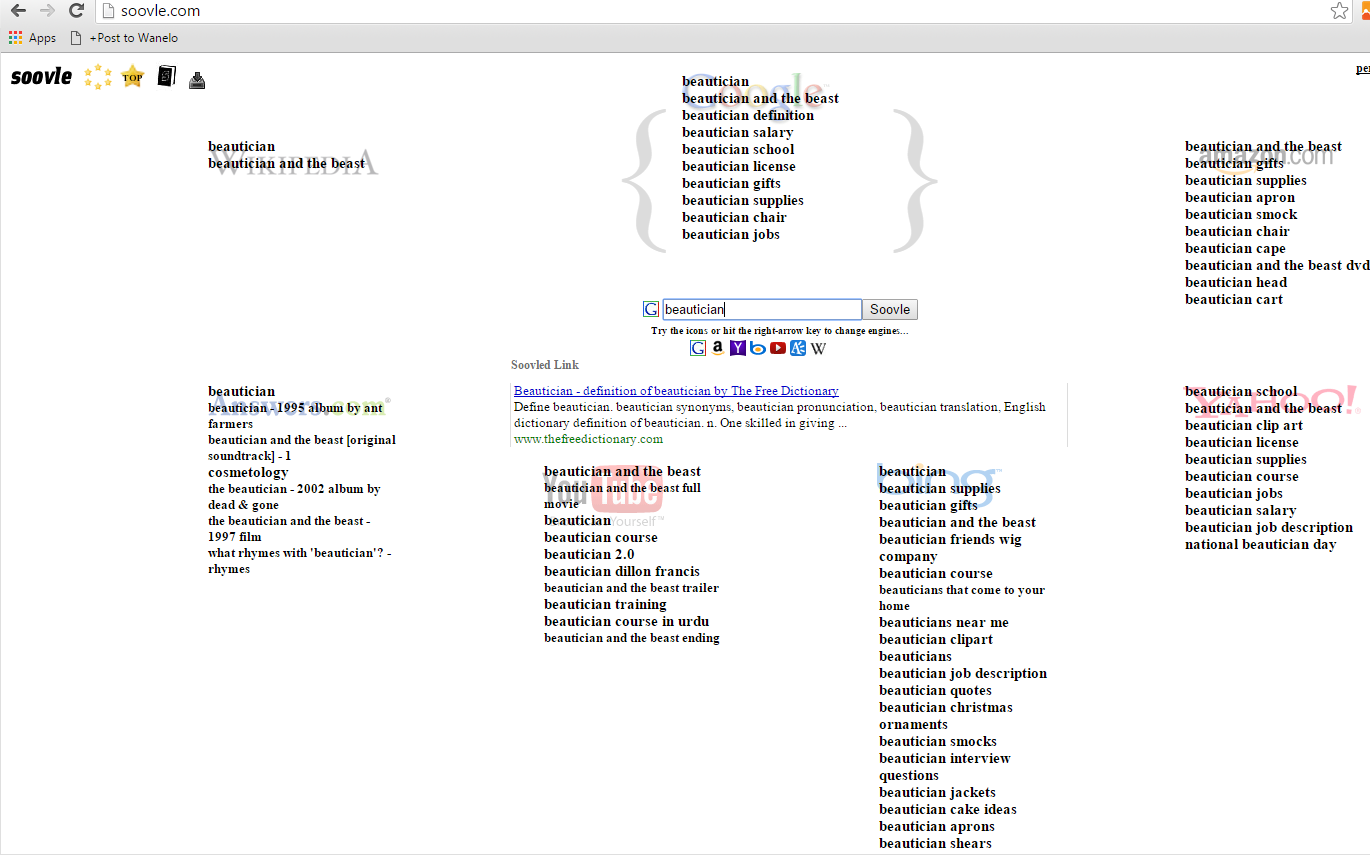Select Google engine icon below search box
Screen dimensions: 1370x855
(x=698, y=348)
